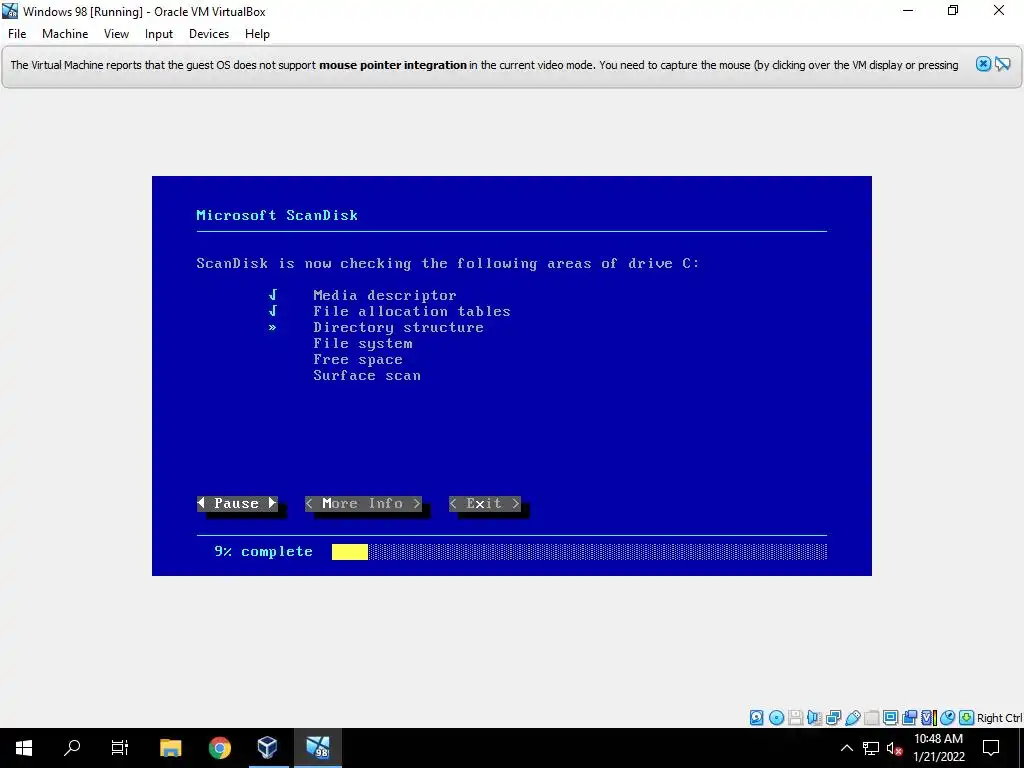This screenshot has width=1024, height=768.
Task: Click the floppy disk status icon
Action: coord(795,718)
